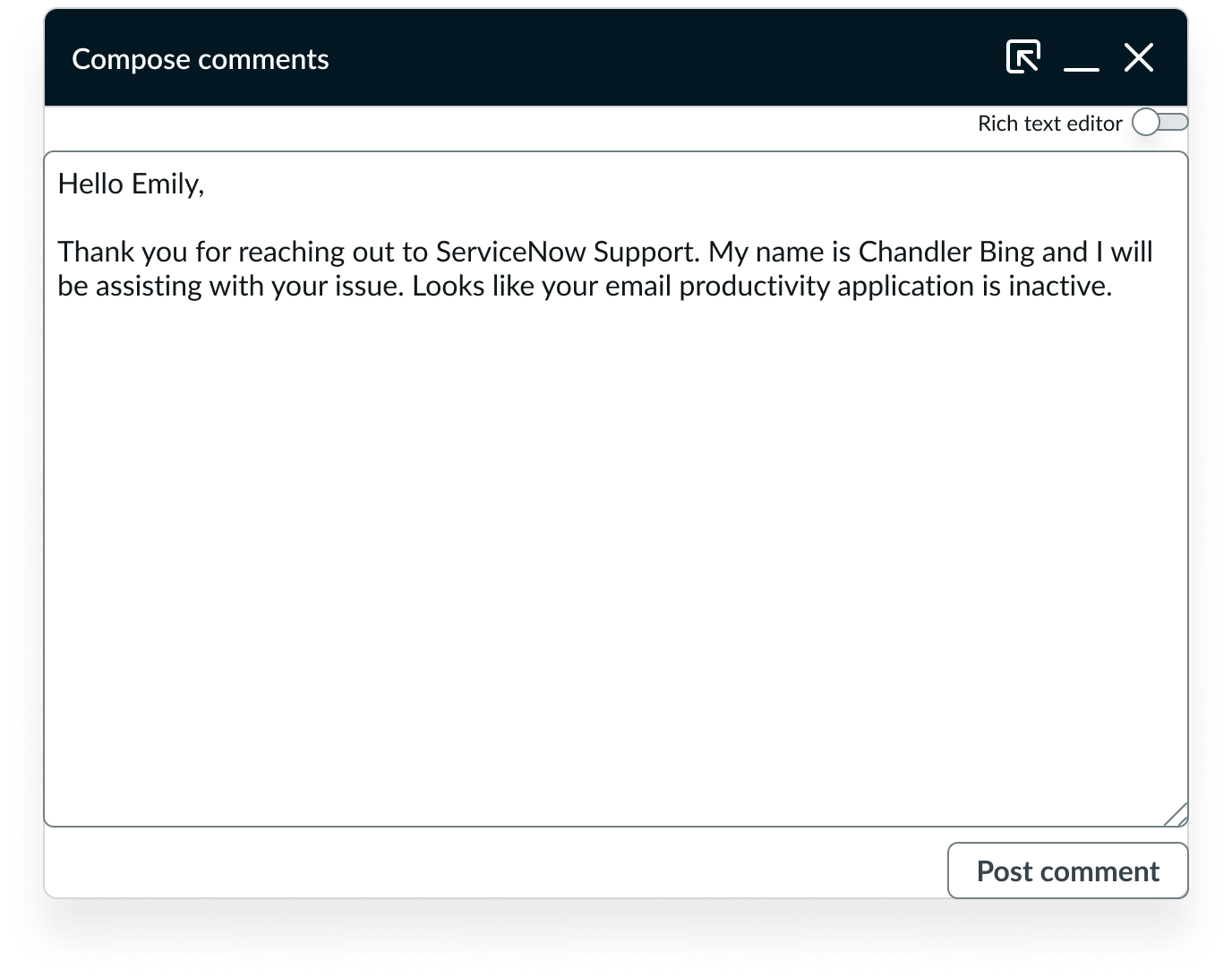Viewport: 1232px width, 978px height.
Task: Close the Compose comments dialog
Action: point(1138,57)
